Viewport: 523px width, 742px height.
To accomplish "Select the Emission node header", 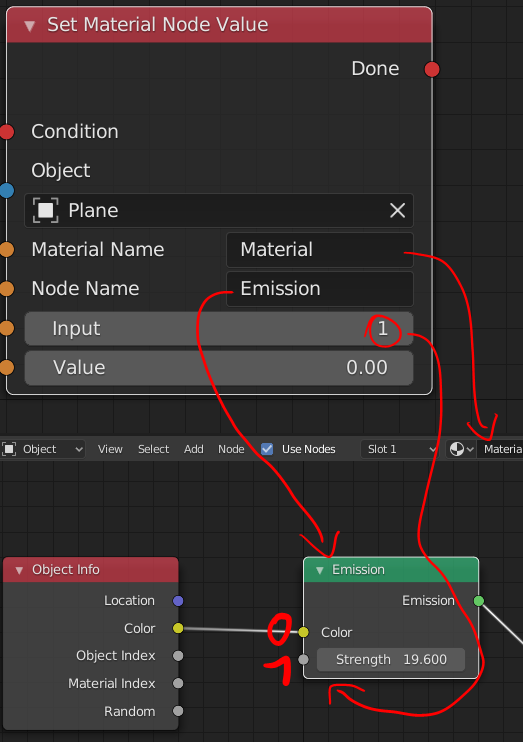I will tap(391, 570).
